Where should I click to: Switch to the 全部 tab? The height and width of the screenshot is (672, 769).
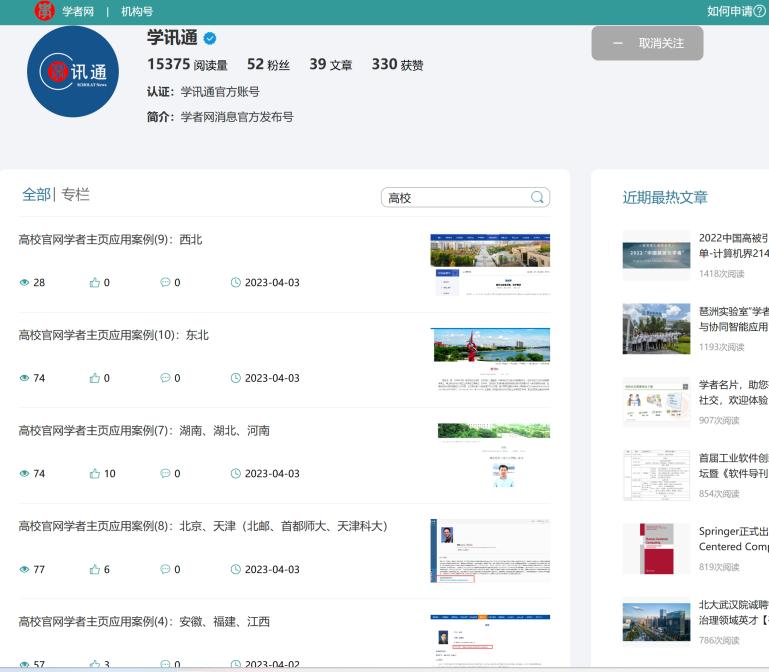coord(36,195)
